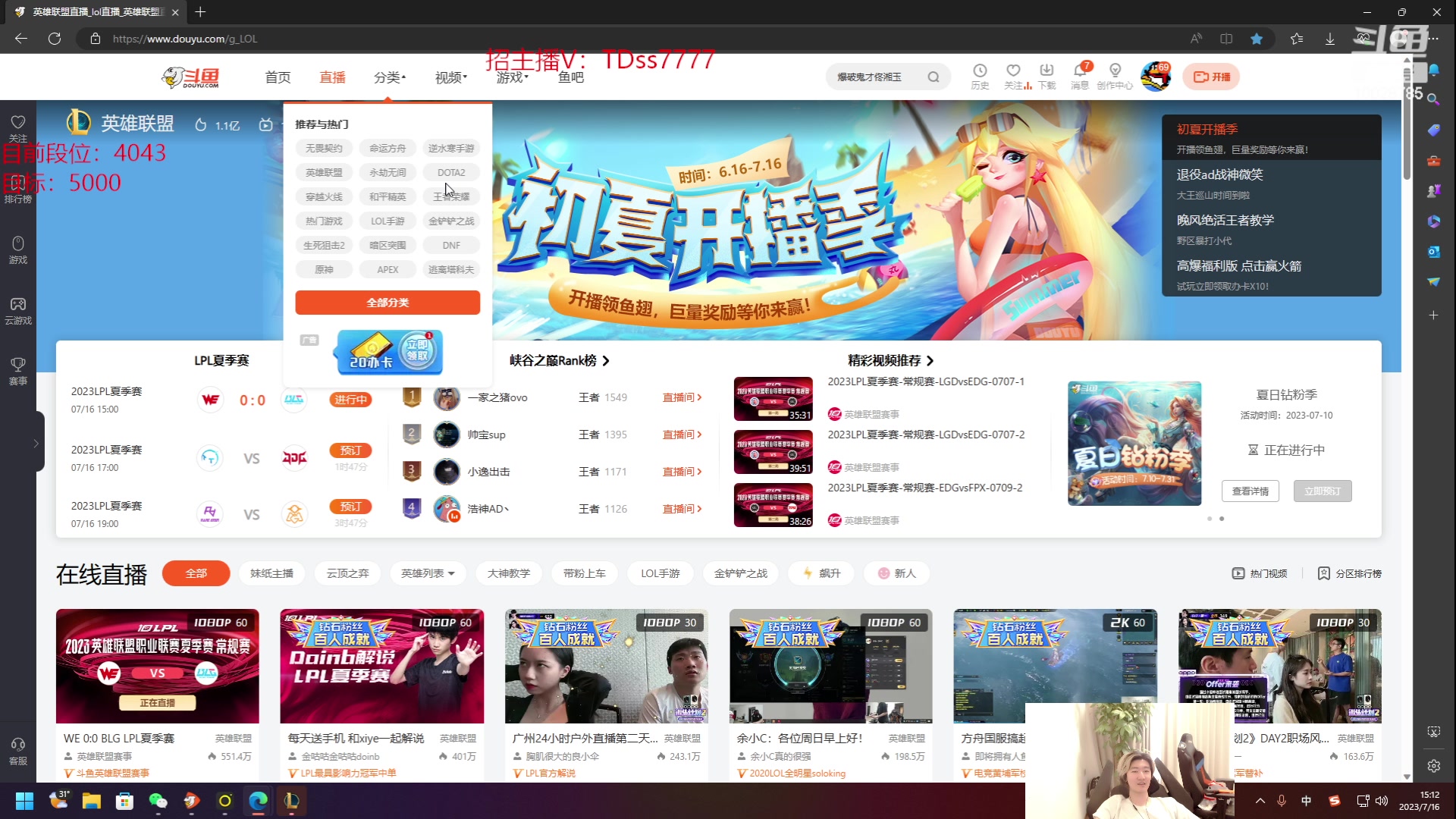This screenshot has height=819, width=1456.
Task: Click the 全部分类 orange button
Action: coord(388,303)
